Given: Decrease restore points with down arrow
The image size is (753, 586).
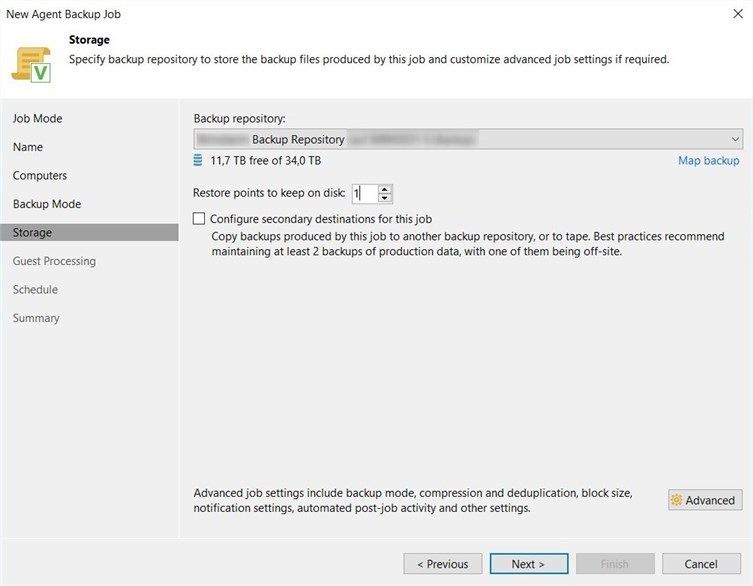Looking at the screenshot, I should (x=384, y=198).
